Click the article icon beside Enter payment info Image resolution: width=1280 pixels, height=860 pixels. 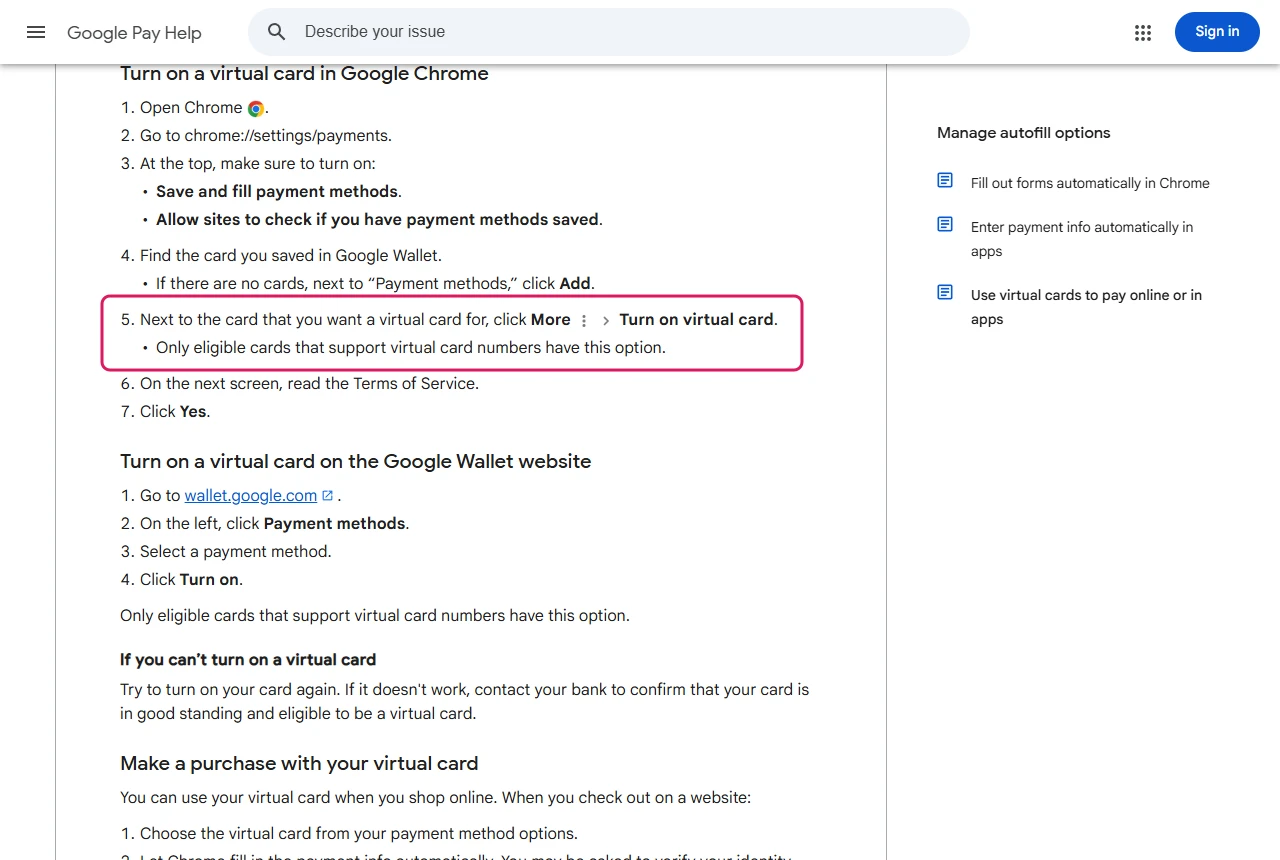945,224
